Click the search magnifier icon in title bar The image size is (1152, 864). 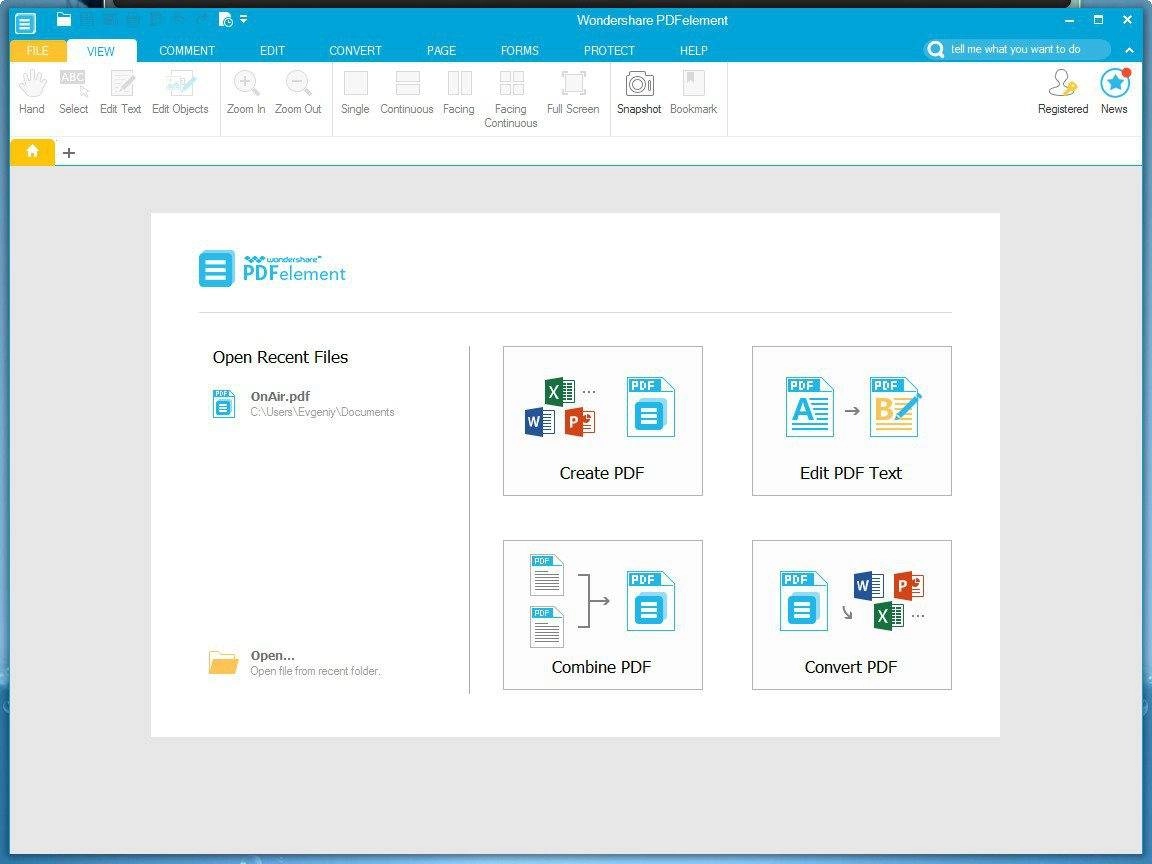pos(935,49)
